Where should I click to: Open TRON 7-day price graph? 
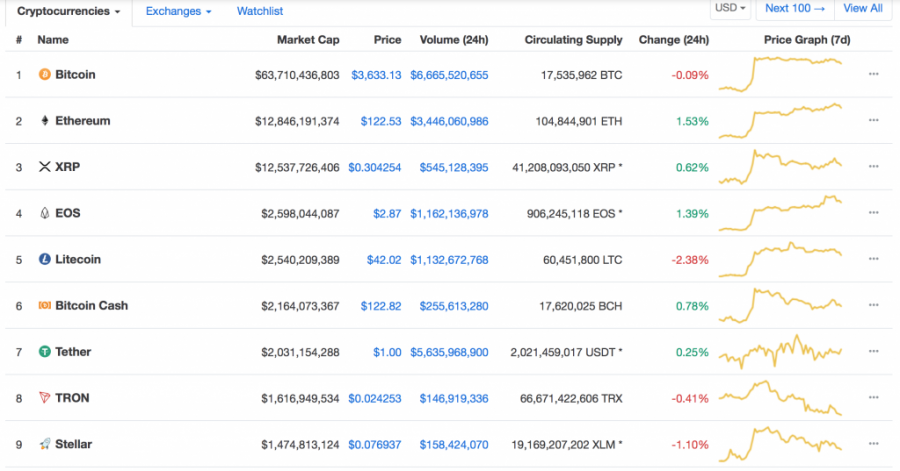pyautogui.click(x=780, y=398)
